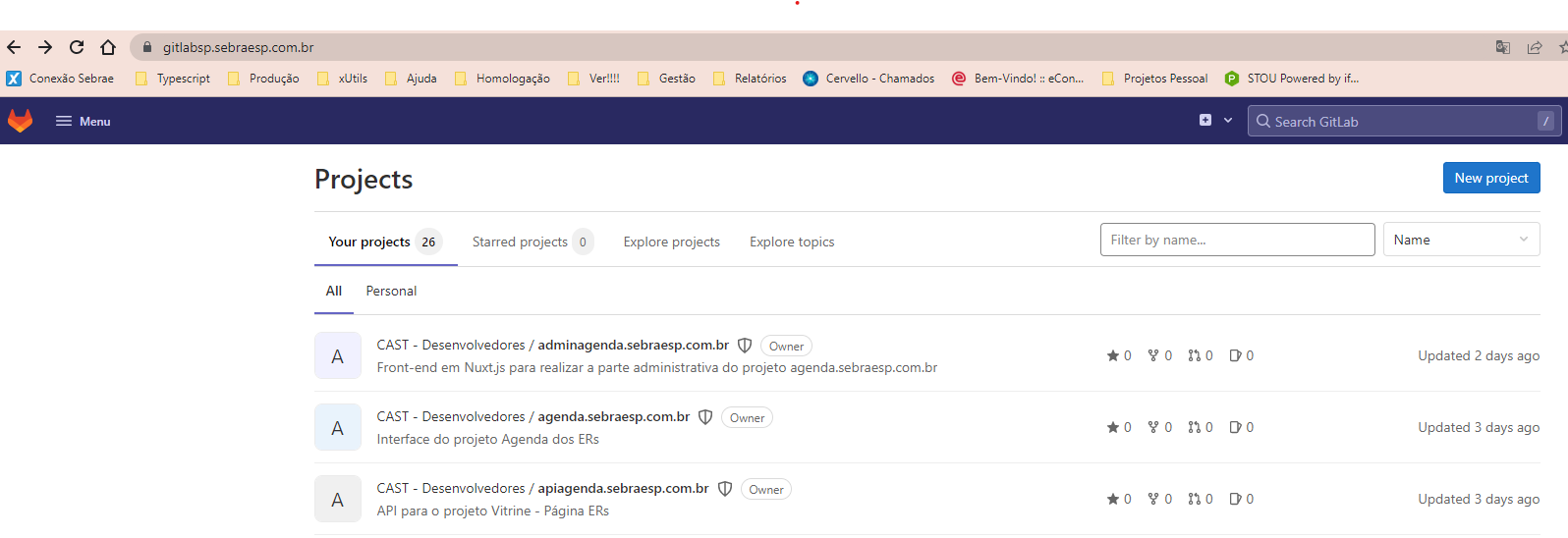Click the avatar of apiagenda.sebraesp.com.br project
The image size is (1568, 538).
tap(338, 500)
